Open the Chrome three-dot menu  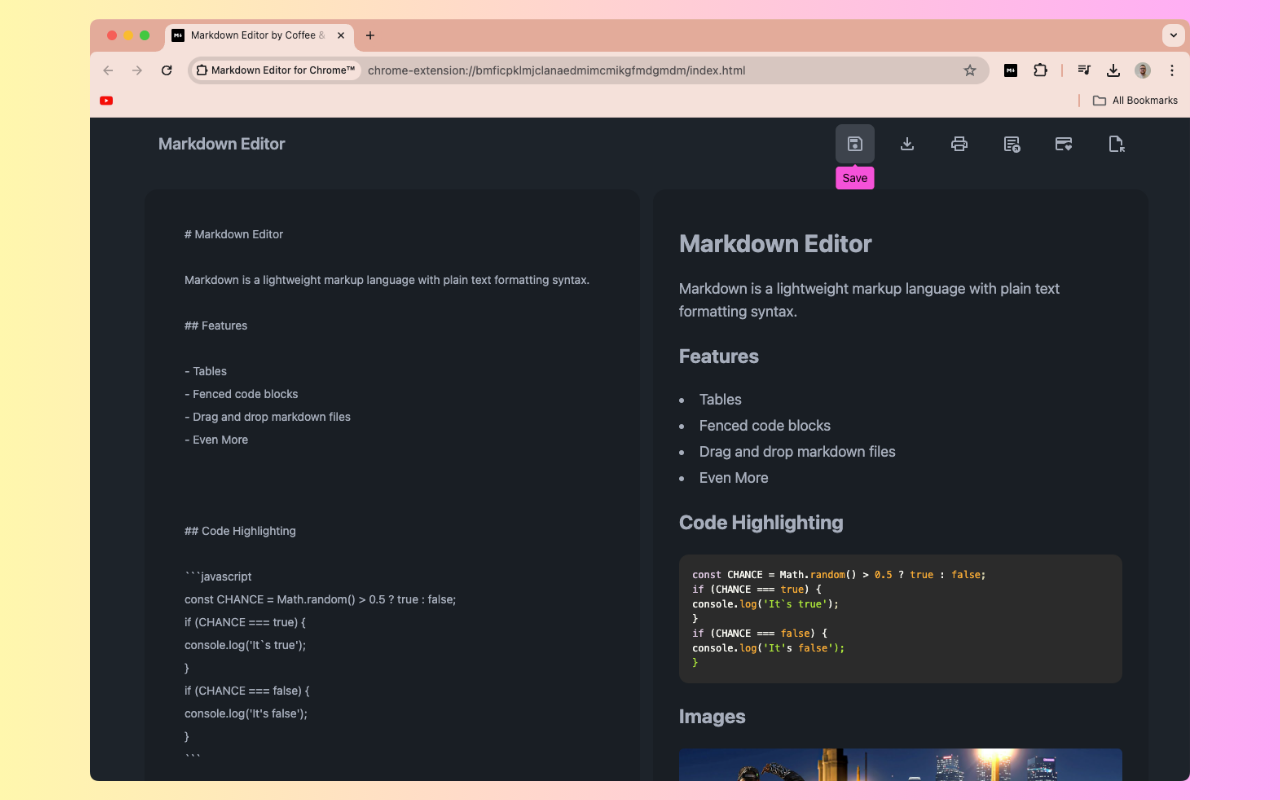tap(1171, 70)
